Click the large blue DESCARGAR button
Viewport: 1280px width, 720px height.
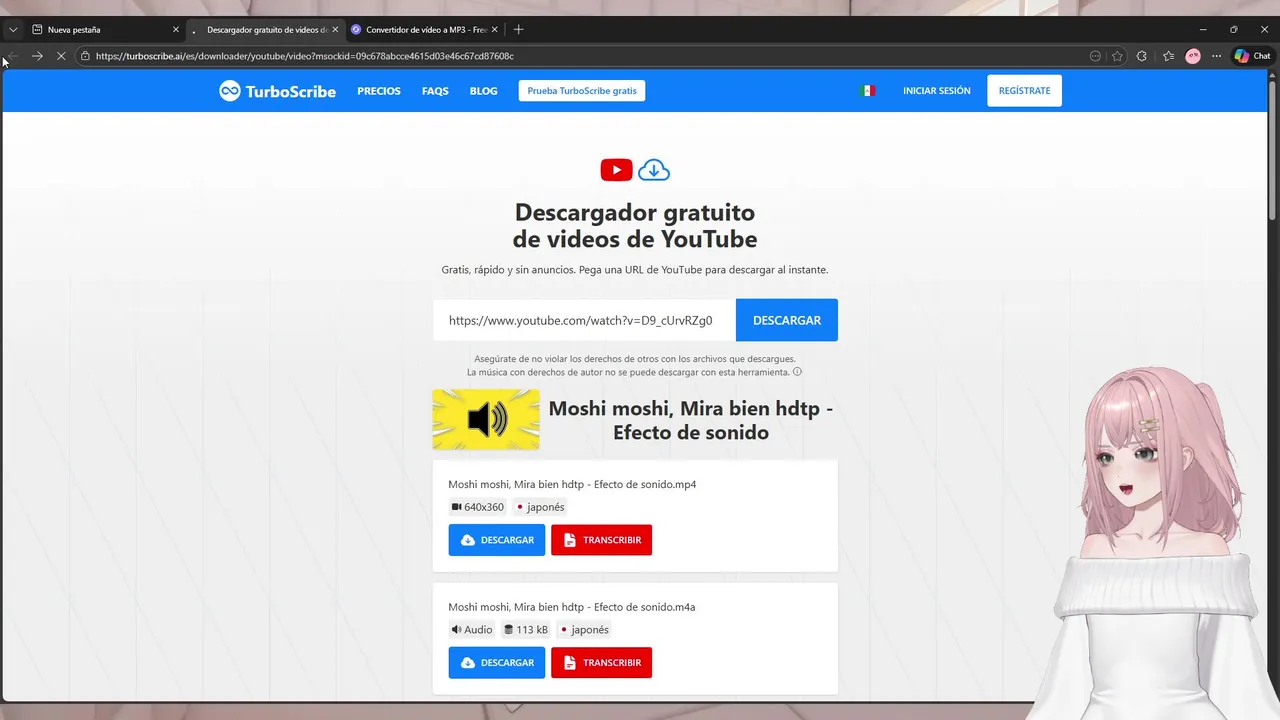point(787,320)
